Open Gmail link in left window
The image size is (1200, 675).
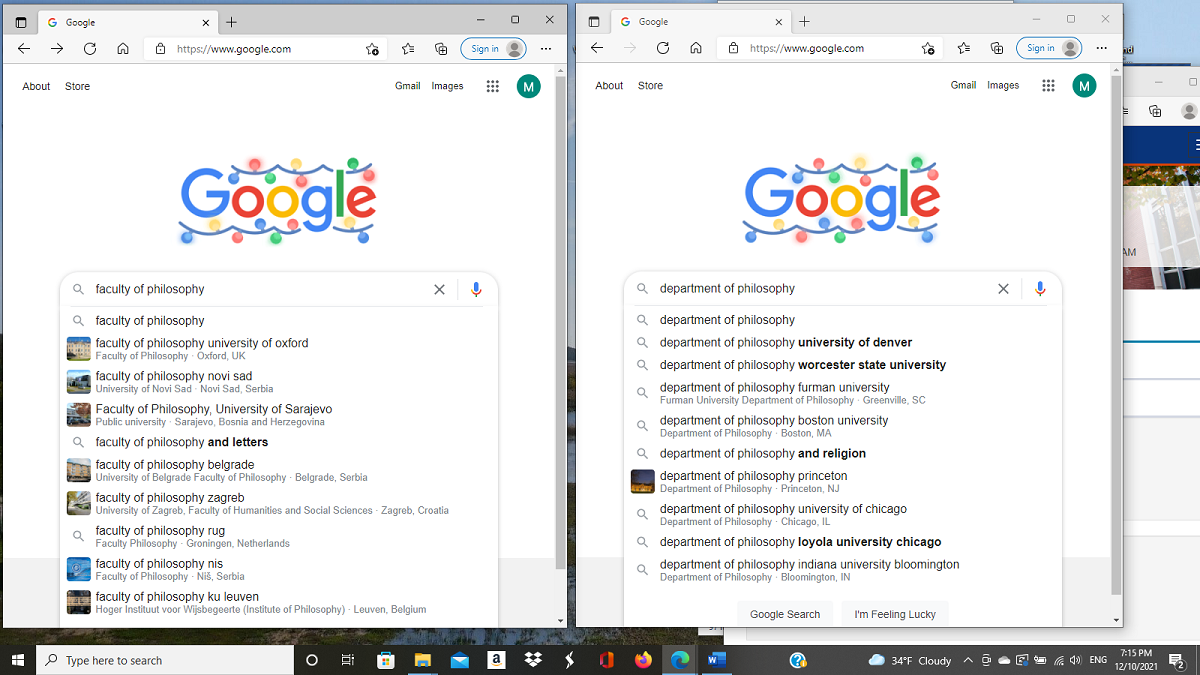coord(407,86)
